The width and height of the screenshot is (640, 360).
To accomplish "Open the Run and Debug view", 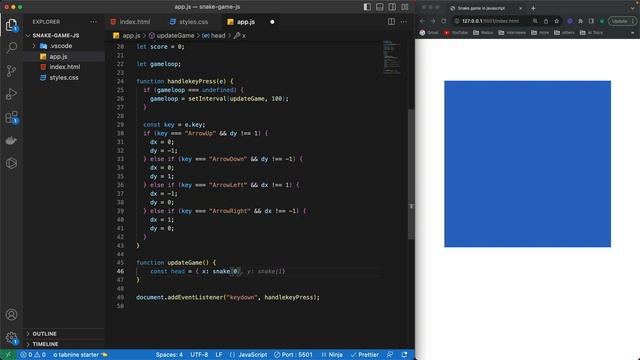I will click(11, 94).
